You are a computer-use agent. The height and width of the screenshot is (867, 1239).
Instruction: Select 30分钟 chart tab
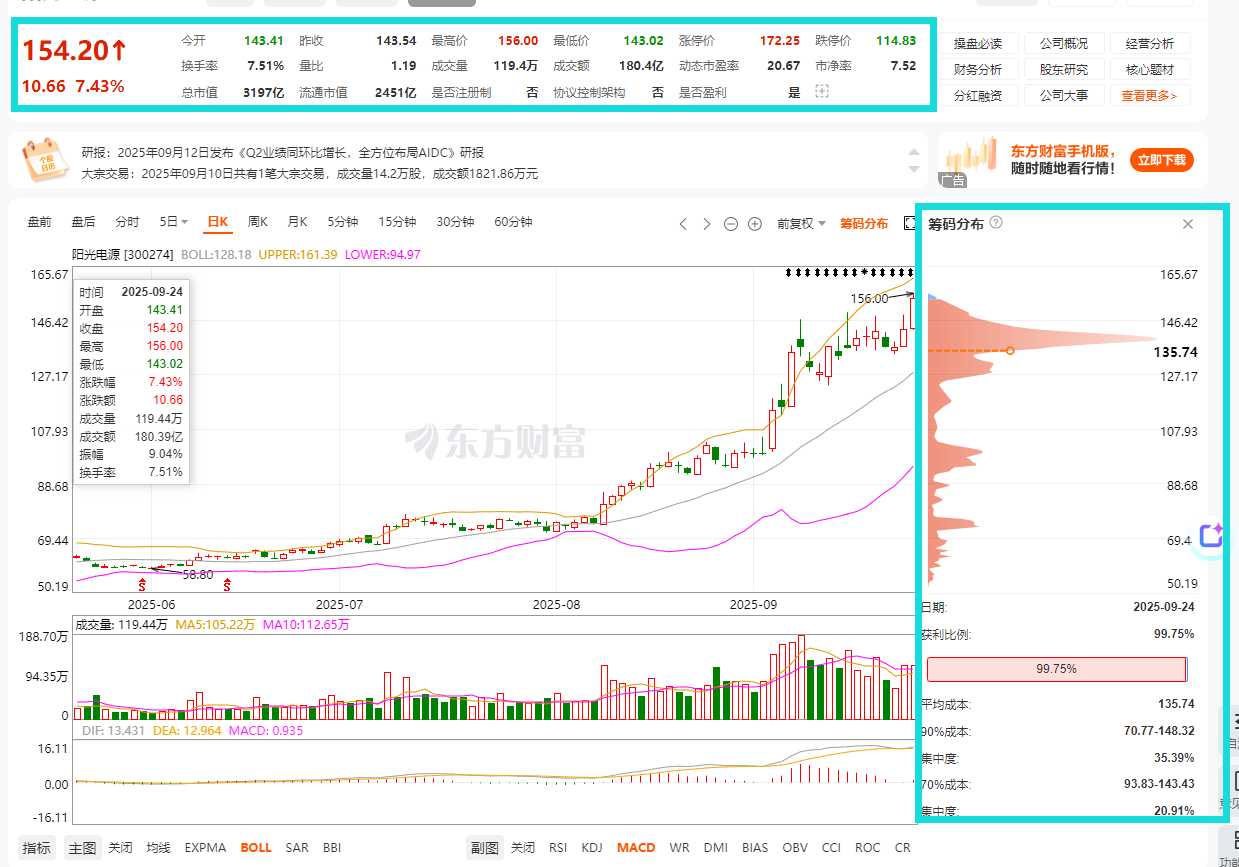[455, 222]
